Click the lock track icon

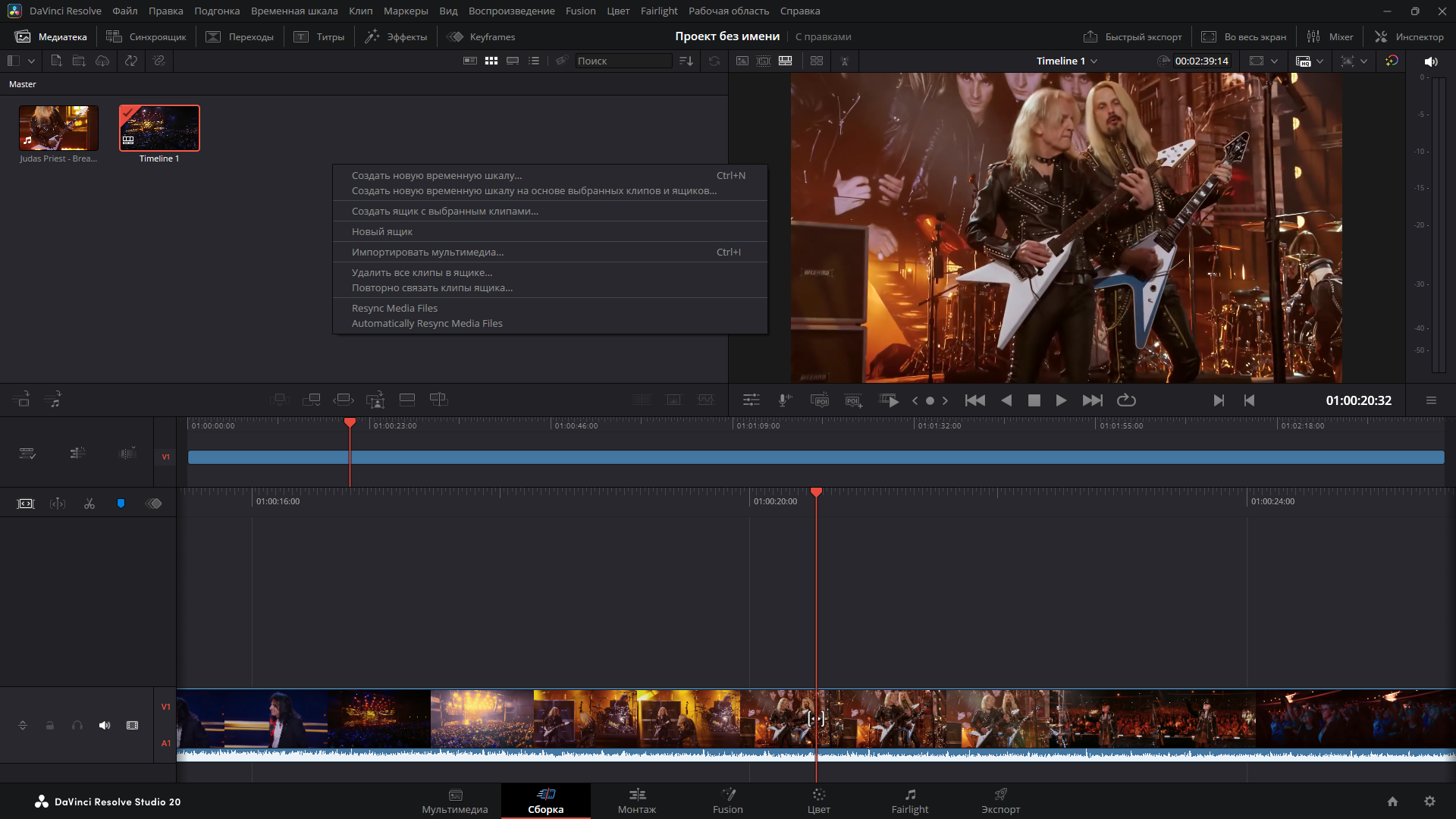click(x=50, y=726)
